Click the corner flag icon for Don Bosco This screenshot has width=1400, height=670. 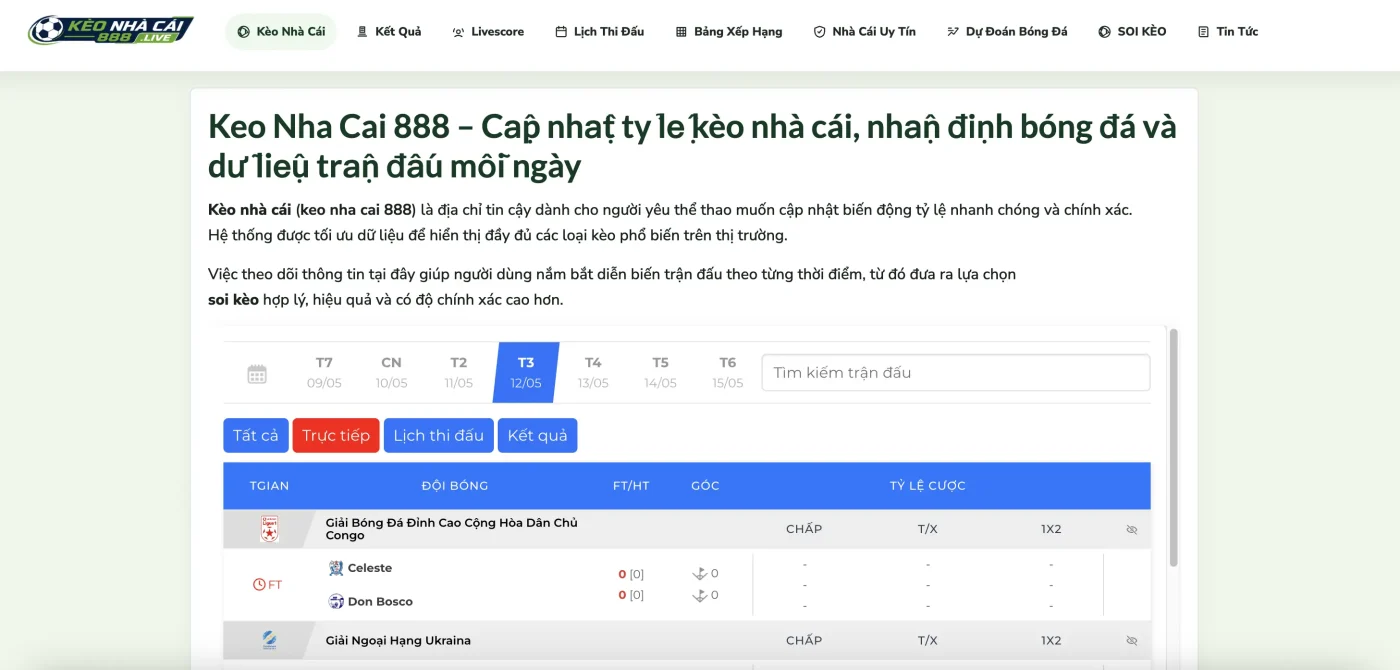(x=700, y=595)
